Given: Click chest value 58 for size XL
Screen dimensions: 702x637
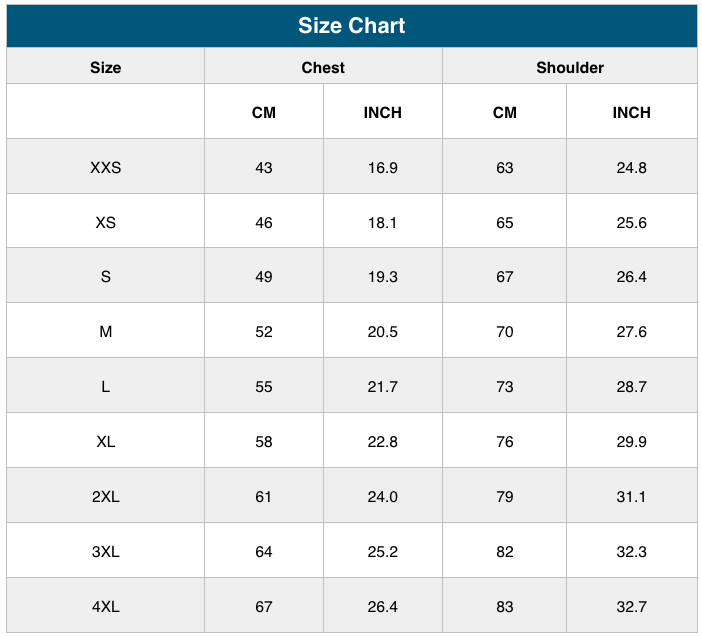Looking at the screenshot, I should click(264, 441).
